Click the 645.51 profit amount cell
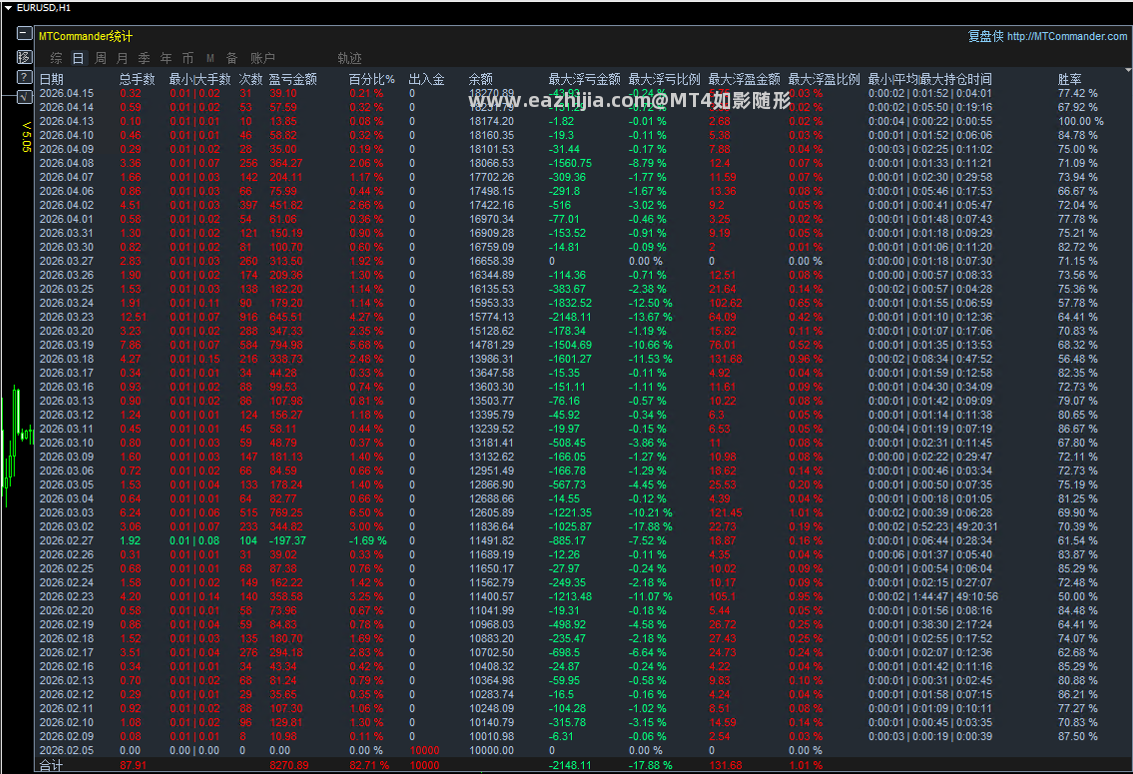1133x774 pixels. click(x=286, y=317)
